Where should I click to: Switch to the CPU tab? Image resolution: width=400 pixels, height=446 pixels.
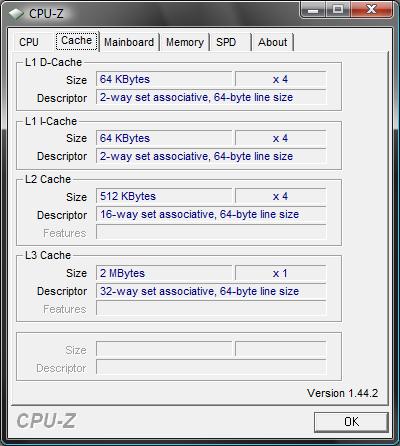pyautogui.click(x=29, y=42)
